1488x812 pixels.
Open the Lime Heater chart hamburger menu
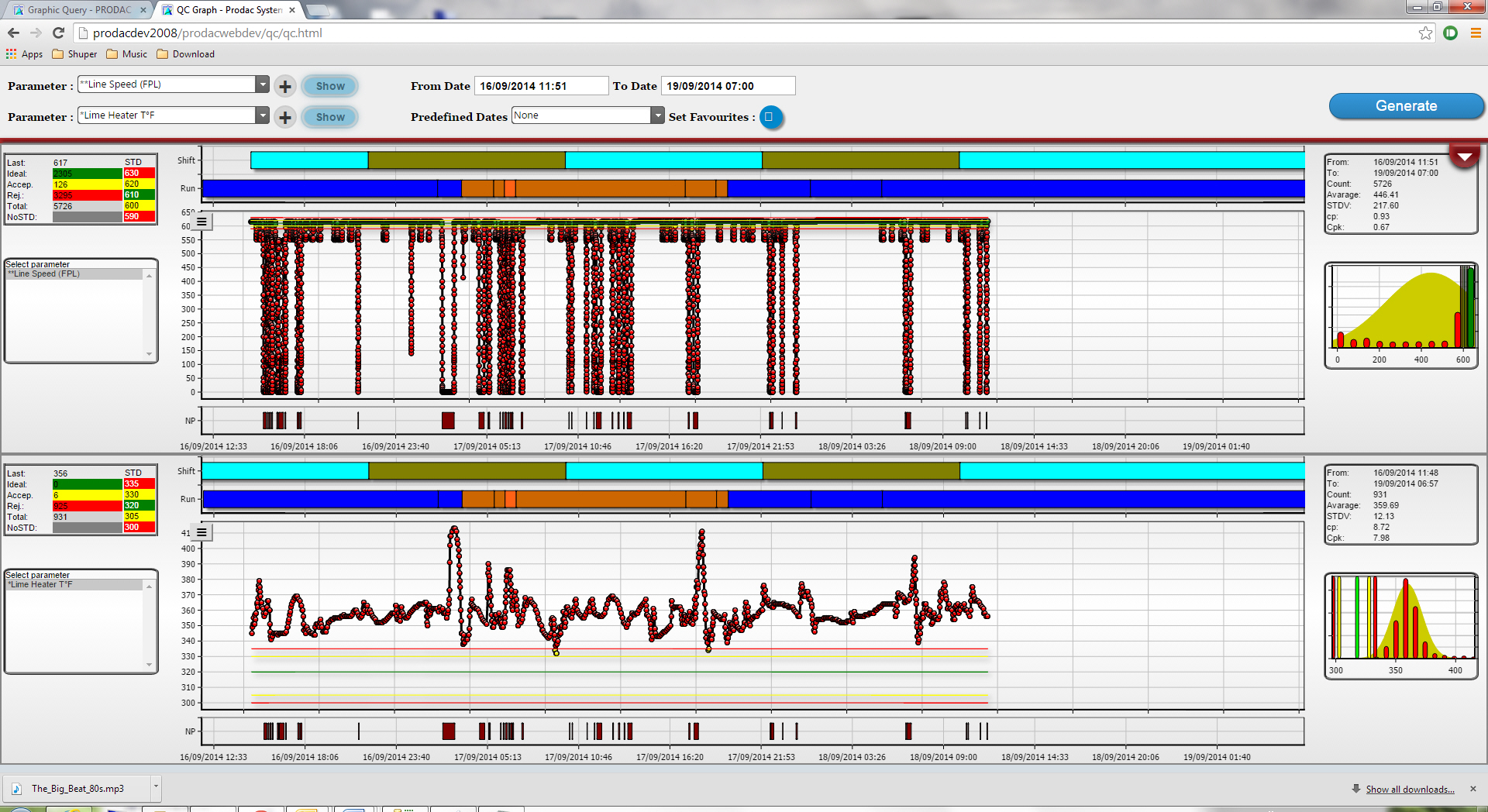click(201, 532)
